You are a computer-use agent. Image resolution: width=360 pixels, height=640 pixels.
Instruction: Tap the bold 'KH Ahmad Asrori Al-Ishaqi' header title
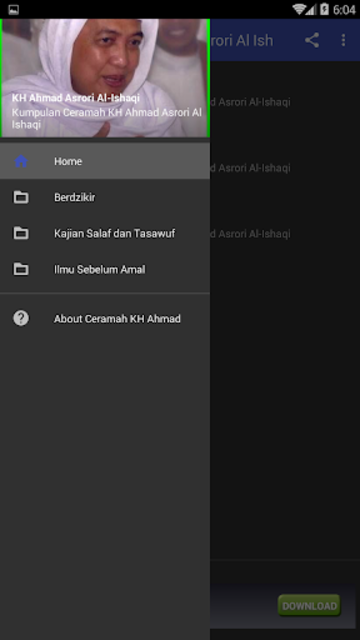[x=76, y=98]
